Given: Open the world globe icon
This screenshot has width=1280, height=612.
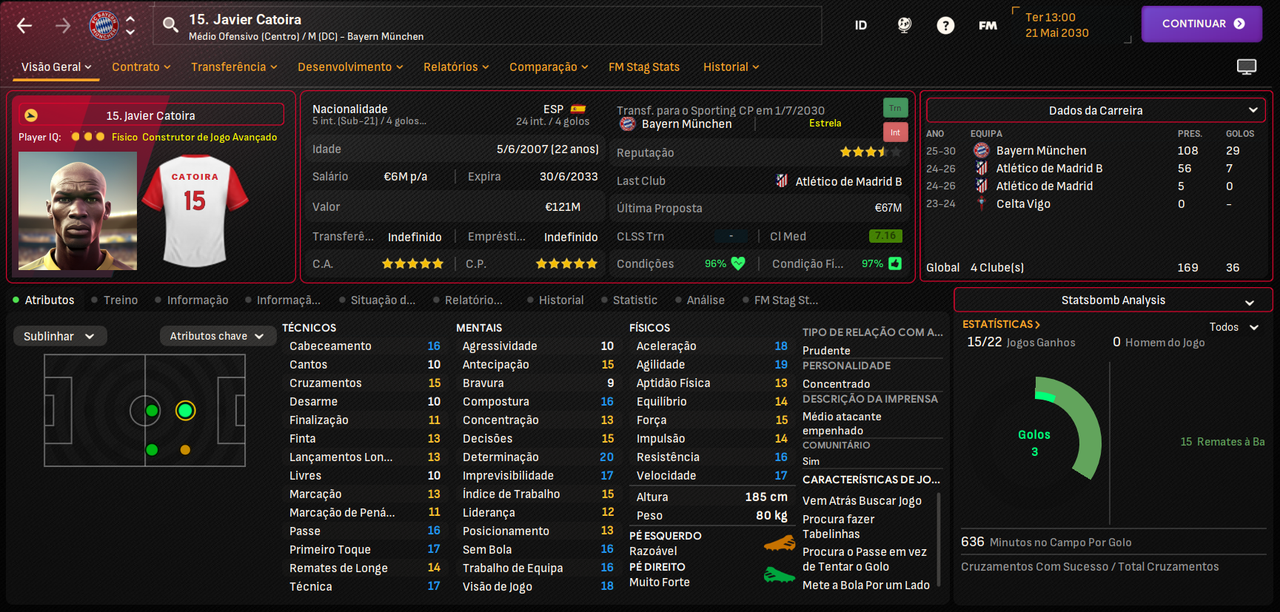Looking at the screenshot, I should coord(904,25).
